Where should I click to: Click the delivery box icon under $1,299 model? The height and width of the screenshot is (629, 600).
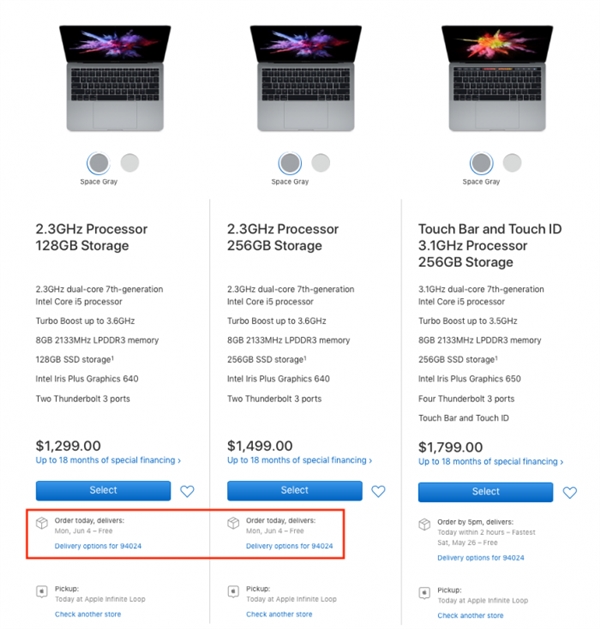coord(42,523)
